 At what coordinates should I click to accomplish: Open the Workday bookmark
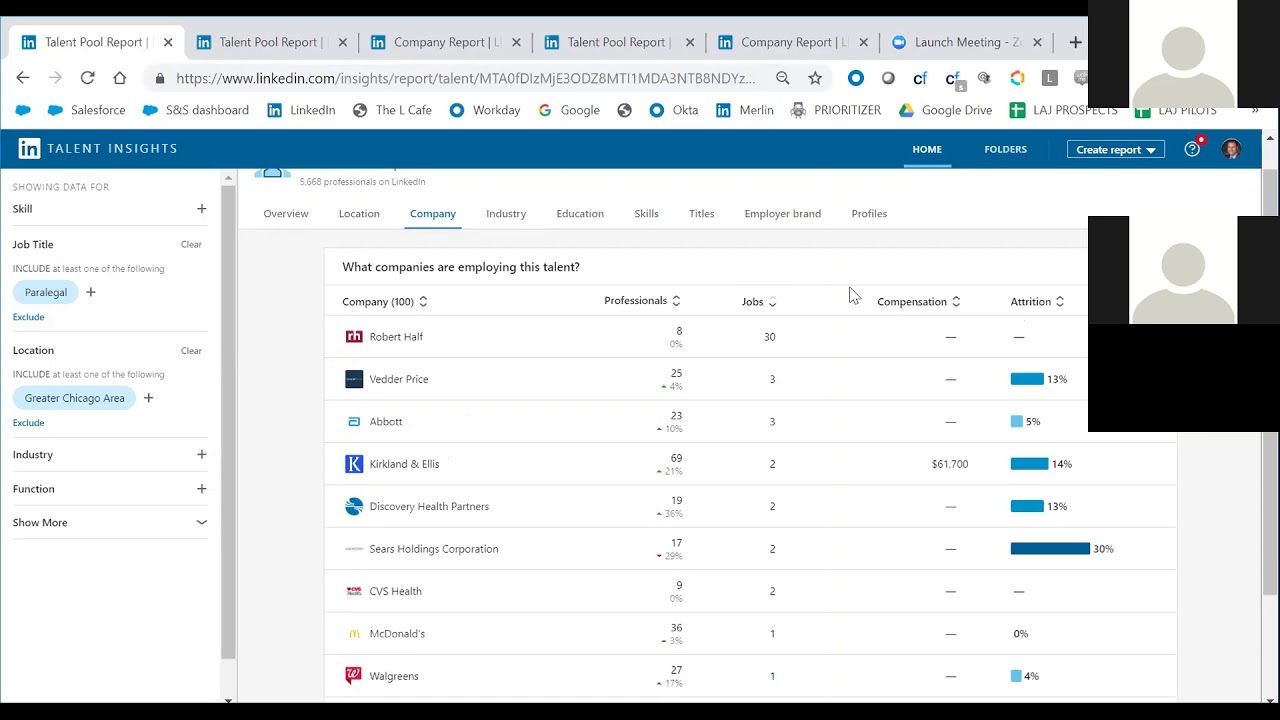coord(485,110)
